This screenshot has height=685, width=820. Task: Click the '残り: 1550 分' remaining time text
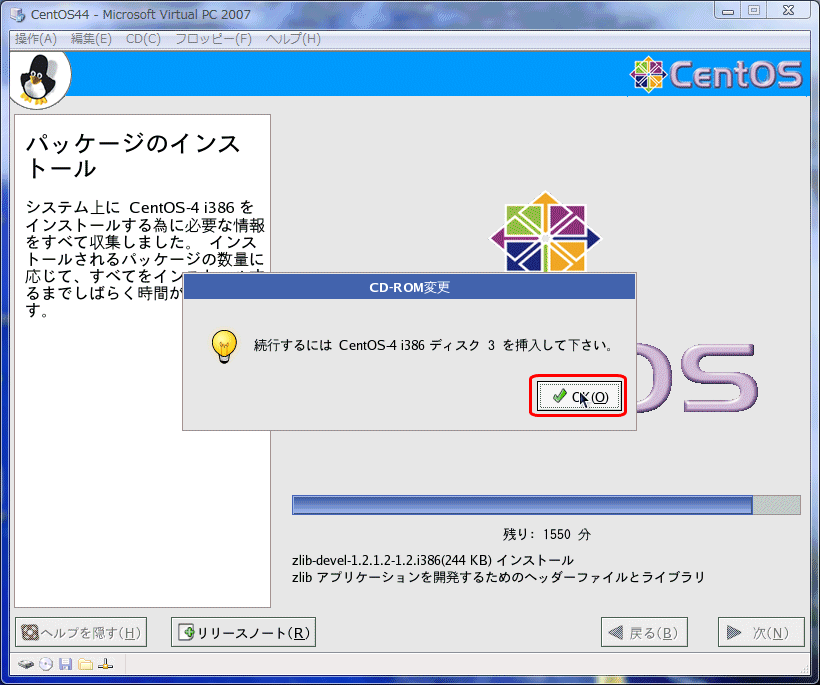tap(546, 534)
